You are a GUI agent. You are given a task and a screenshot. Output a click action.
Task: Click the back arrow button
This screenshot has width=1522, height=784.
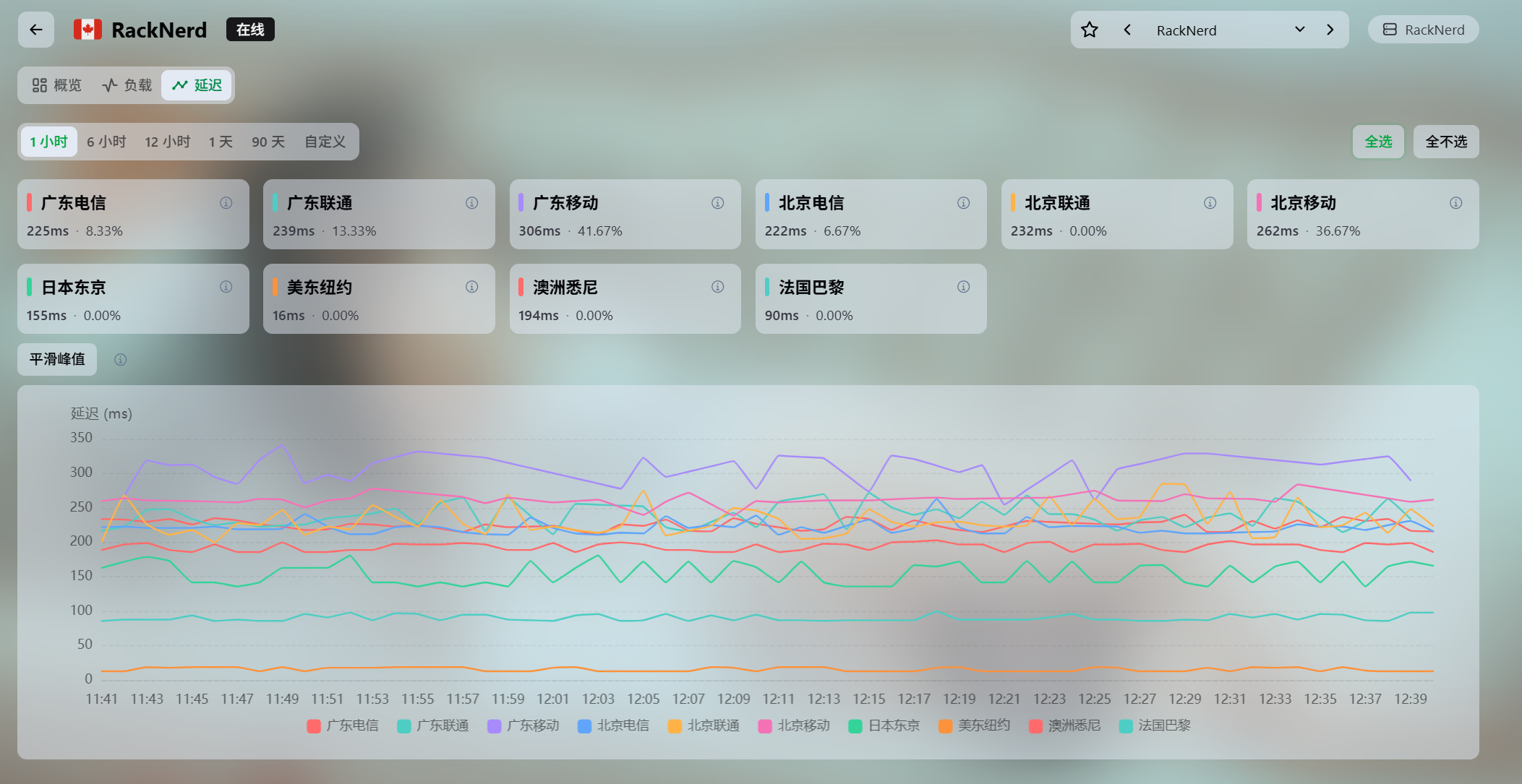tap(36, 30)
